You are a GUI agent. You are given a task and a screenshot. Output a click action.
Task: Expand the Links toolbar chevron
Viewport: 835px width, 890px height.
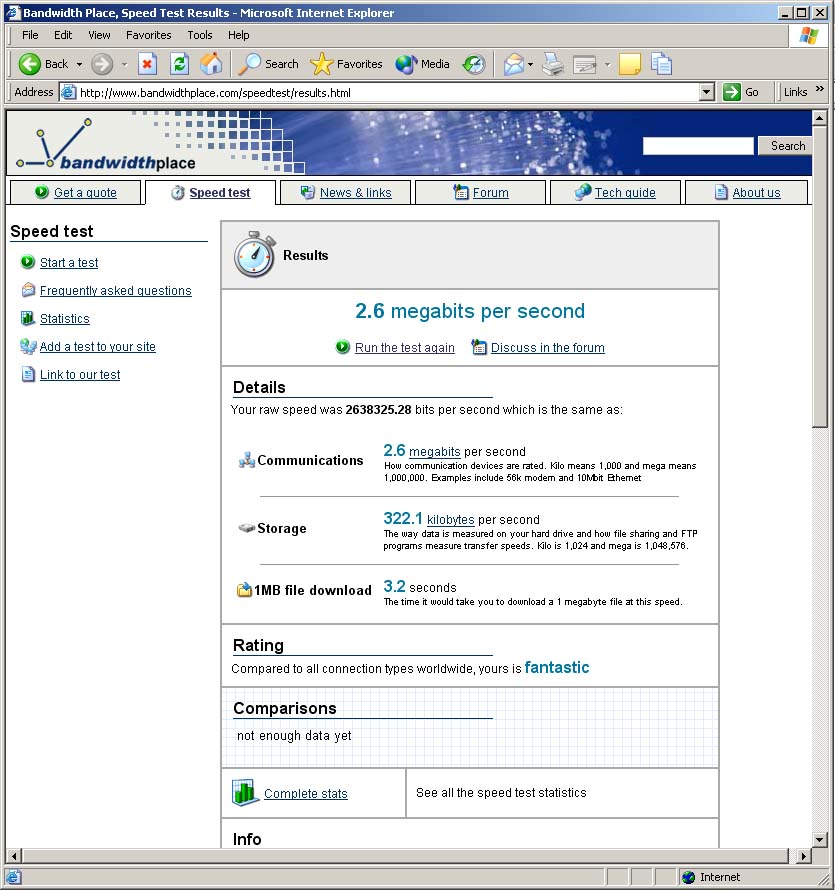820,89
